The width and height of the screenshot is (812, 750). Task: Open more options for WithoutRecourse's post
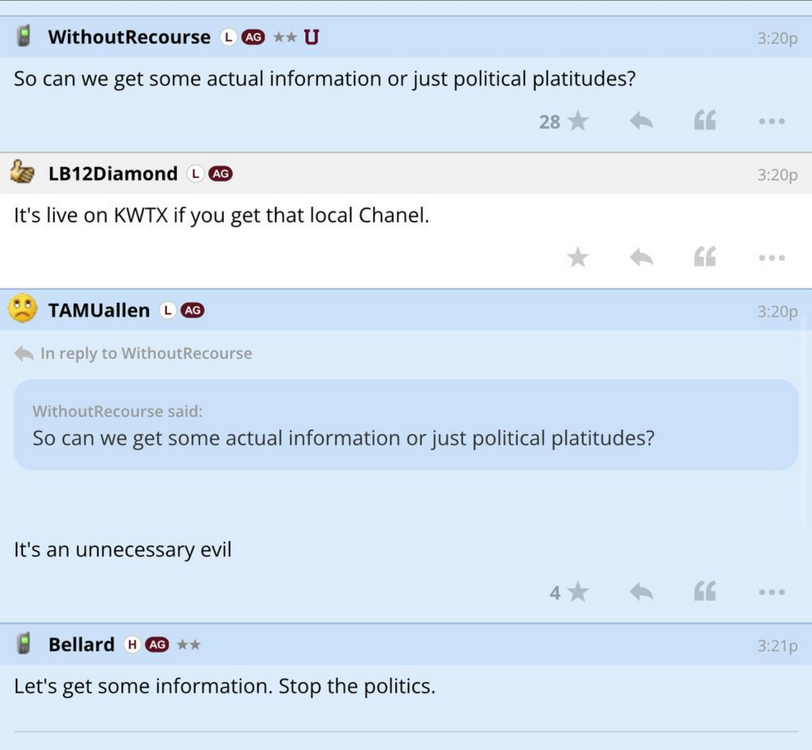pyautogui.click(x=771, y=121)
